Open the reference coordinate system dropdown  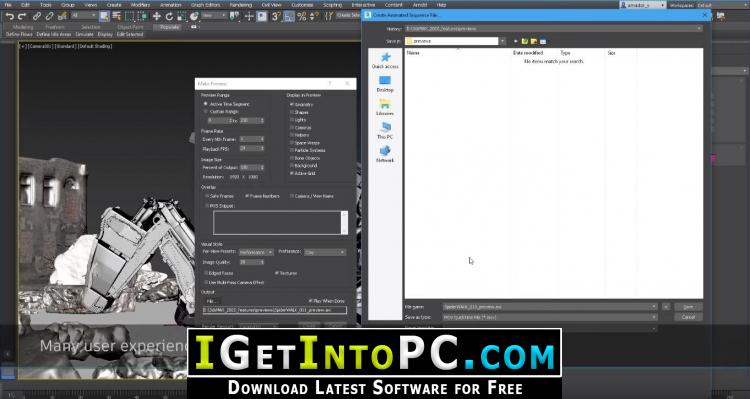point(213,16)
